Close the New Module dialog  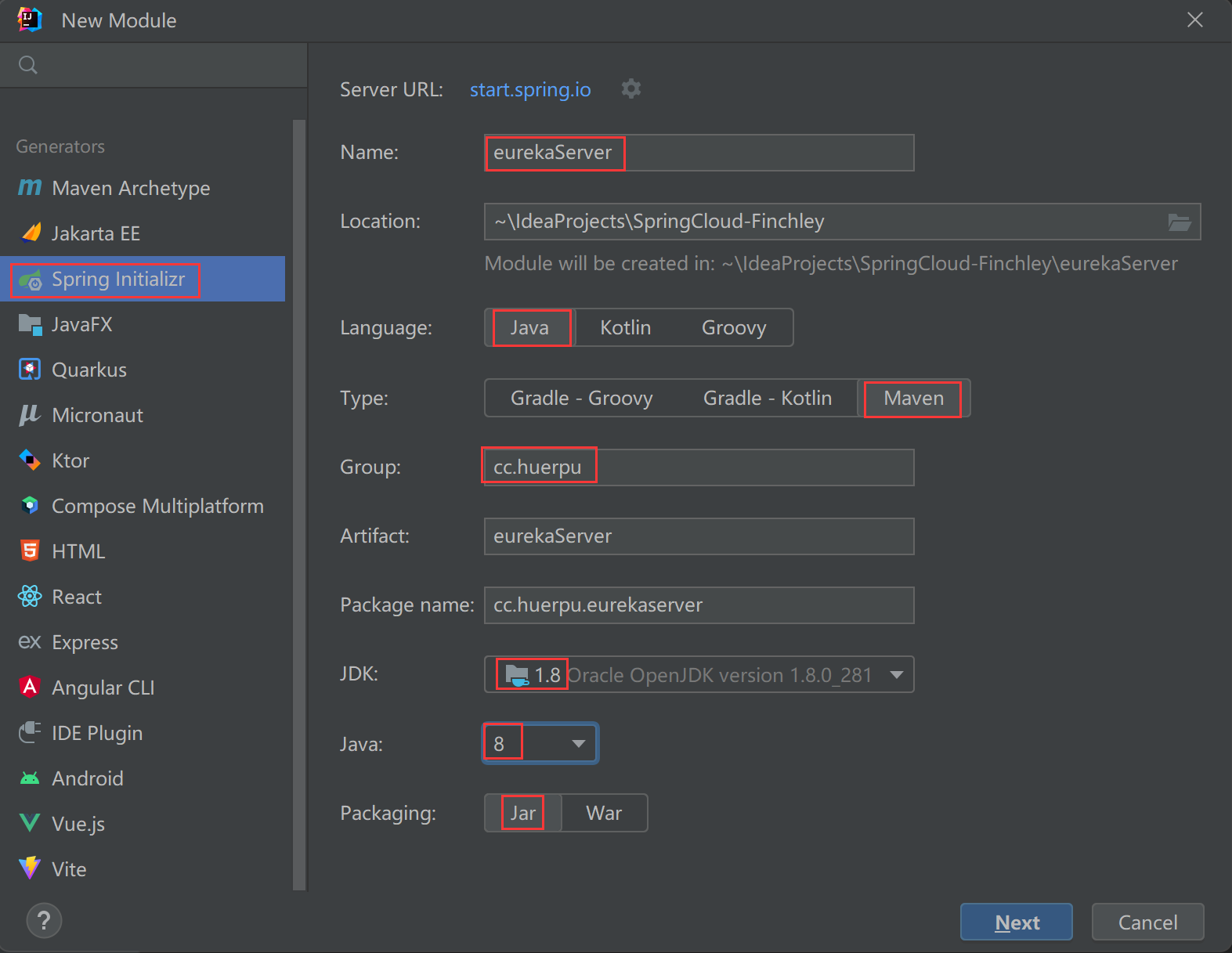point(1194,20)
